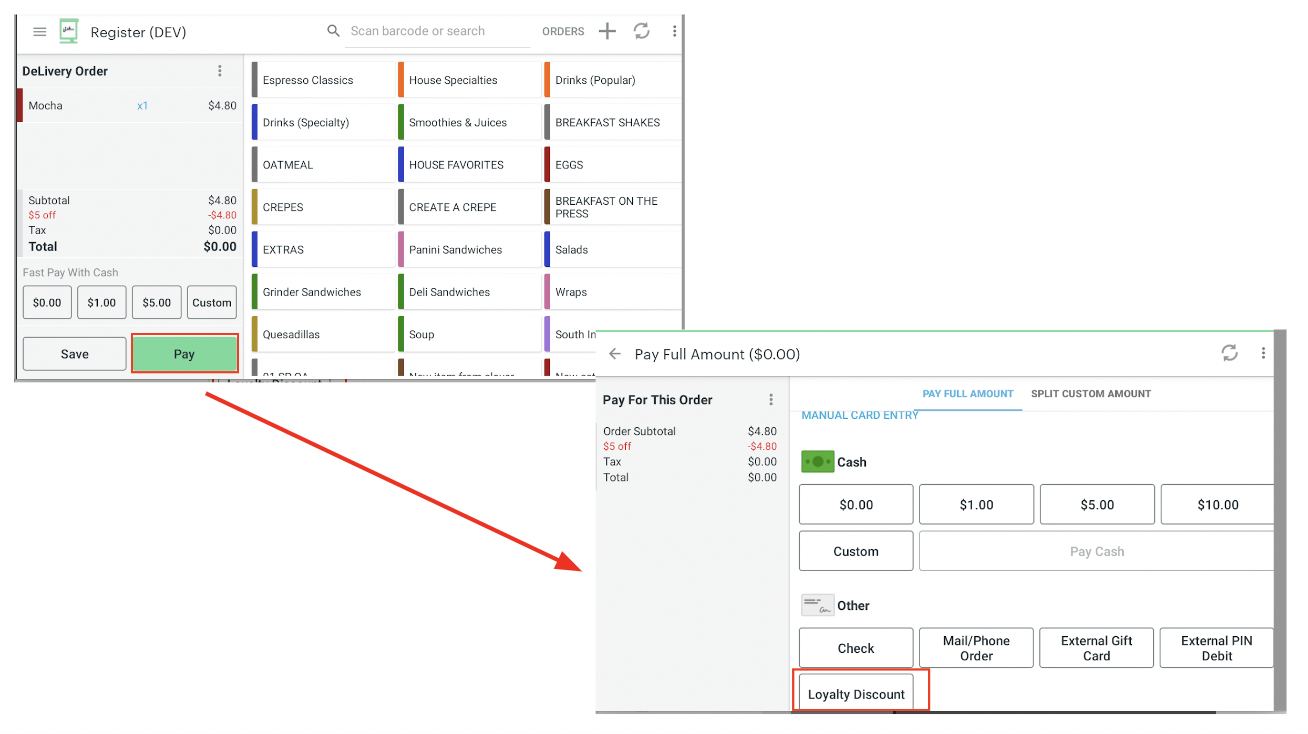Open the Espresso Classics category
Screen dimensions: 1308x734
(x=308, y=80)
